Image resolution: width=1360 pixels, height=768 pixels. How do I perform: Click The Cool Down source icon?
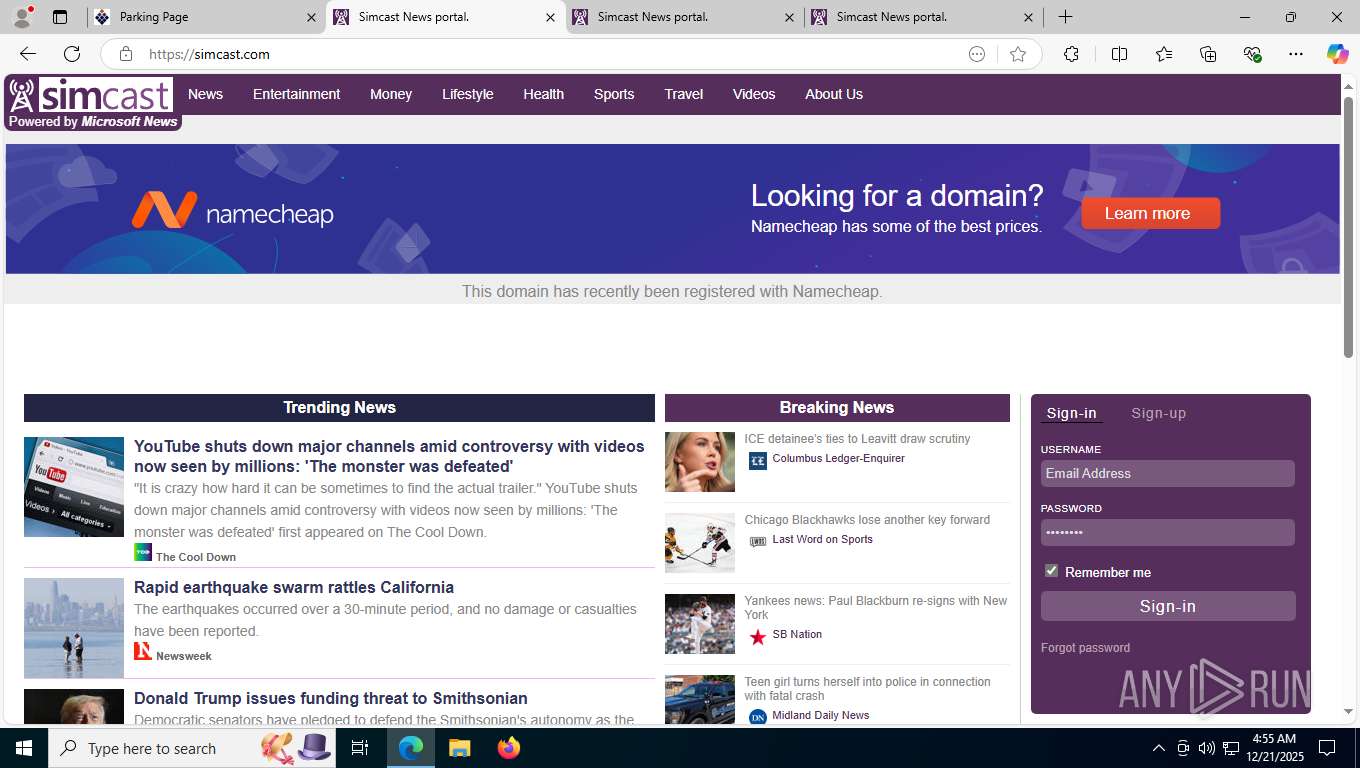[143, 553]
